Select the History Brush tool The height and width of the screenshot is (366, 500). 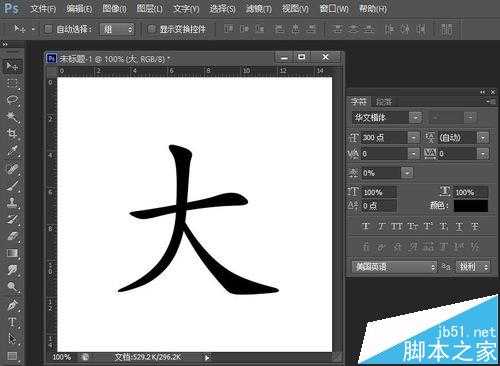click(x=12, y=219)
